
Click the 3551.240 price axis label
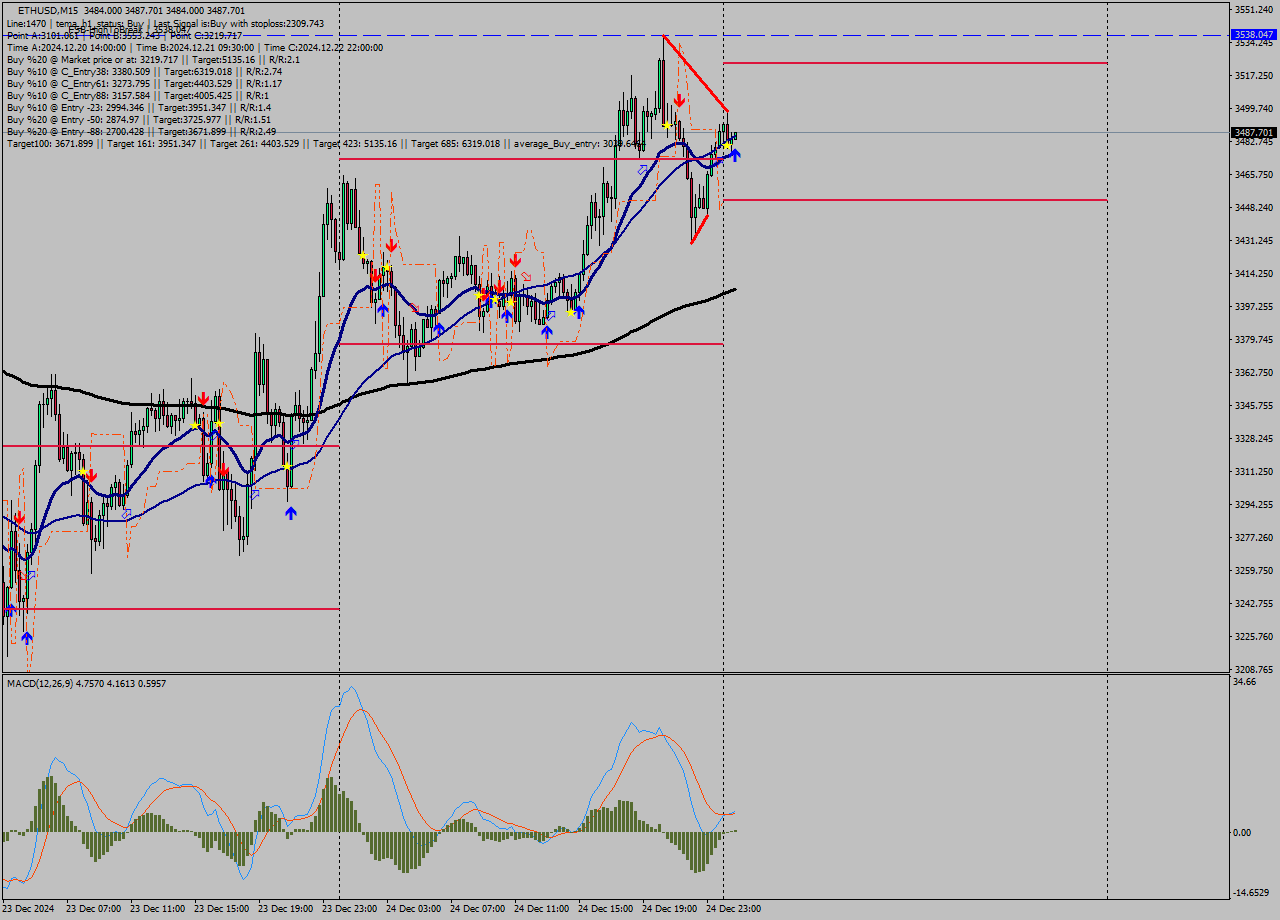[1254, 9]
